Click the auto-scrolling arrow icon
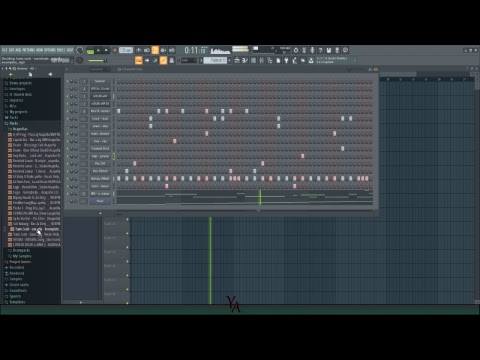 tap(147, 60)
